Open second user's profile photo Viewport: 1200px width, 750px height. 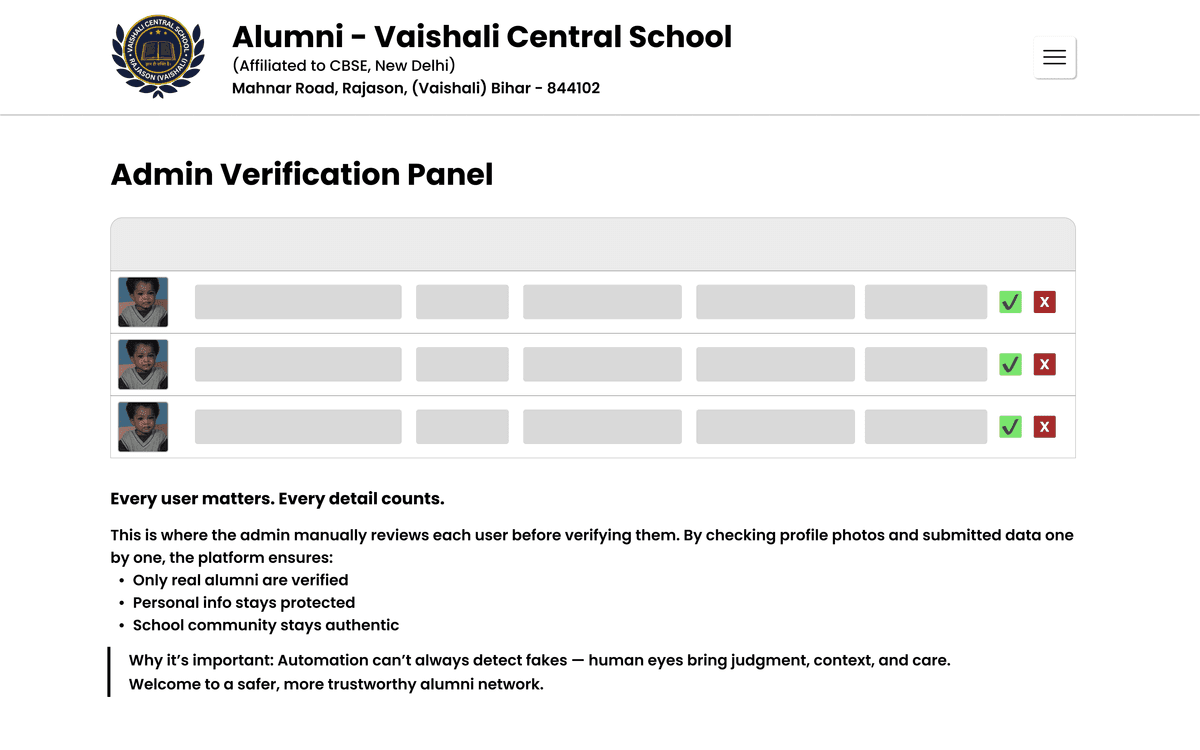click(x=143, y=364)
